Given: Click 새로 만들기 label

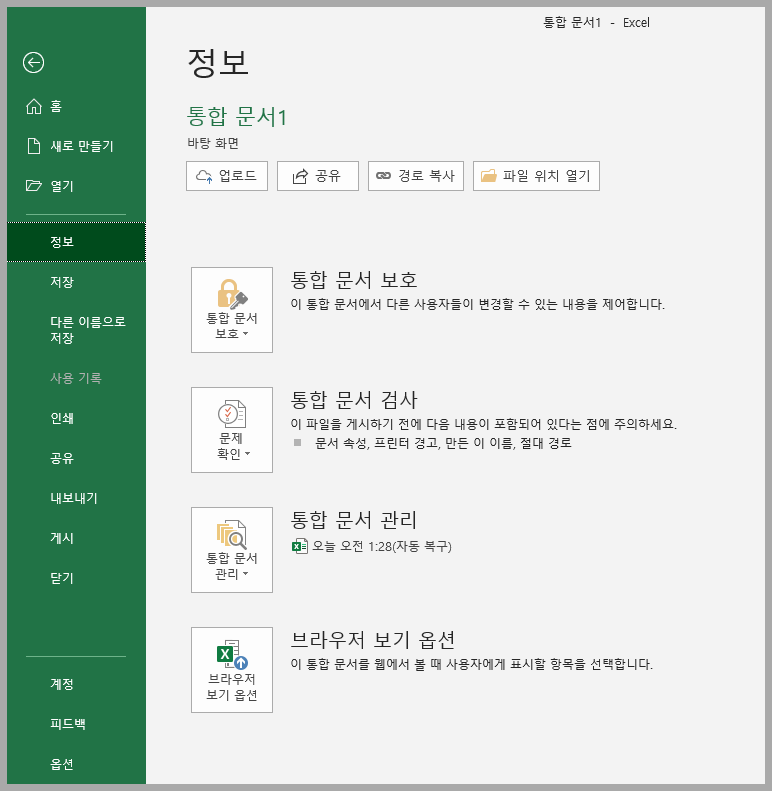Looking at the screenshot, I should click(x=82, y=146).
